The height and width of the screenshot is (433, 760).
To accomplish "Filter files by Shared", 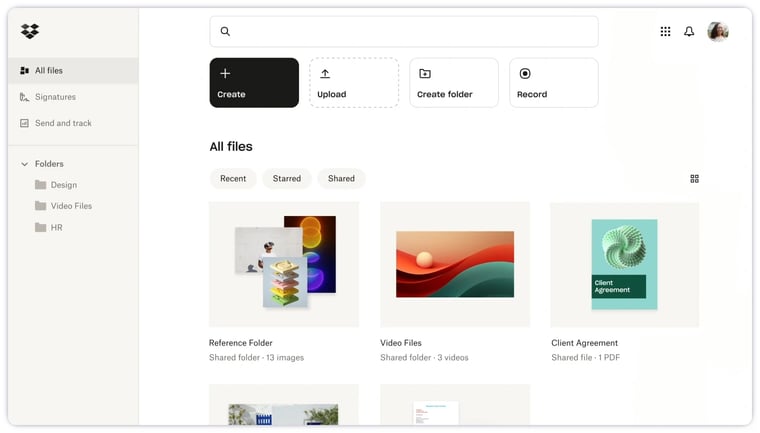I will 341,179.
